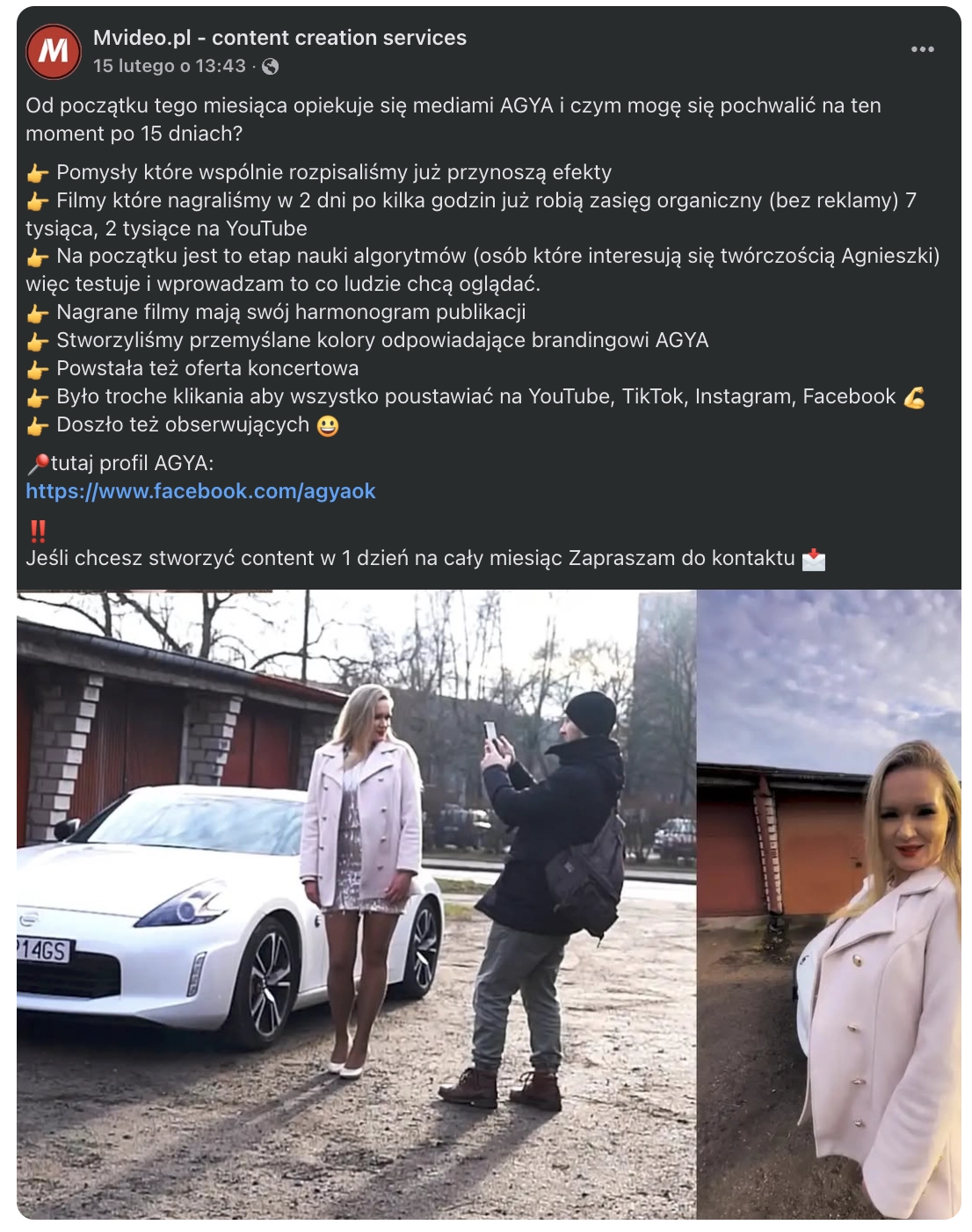Click the envelope emoji after Zapraszam do kontaktu
972x1232 pixels.
coord(814,559)
